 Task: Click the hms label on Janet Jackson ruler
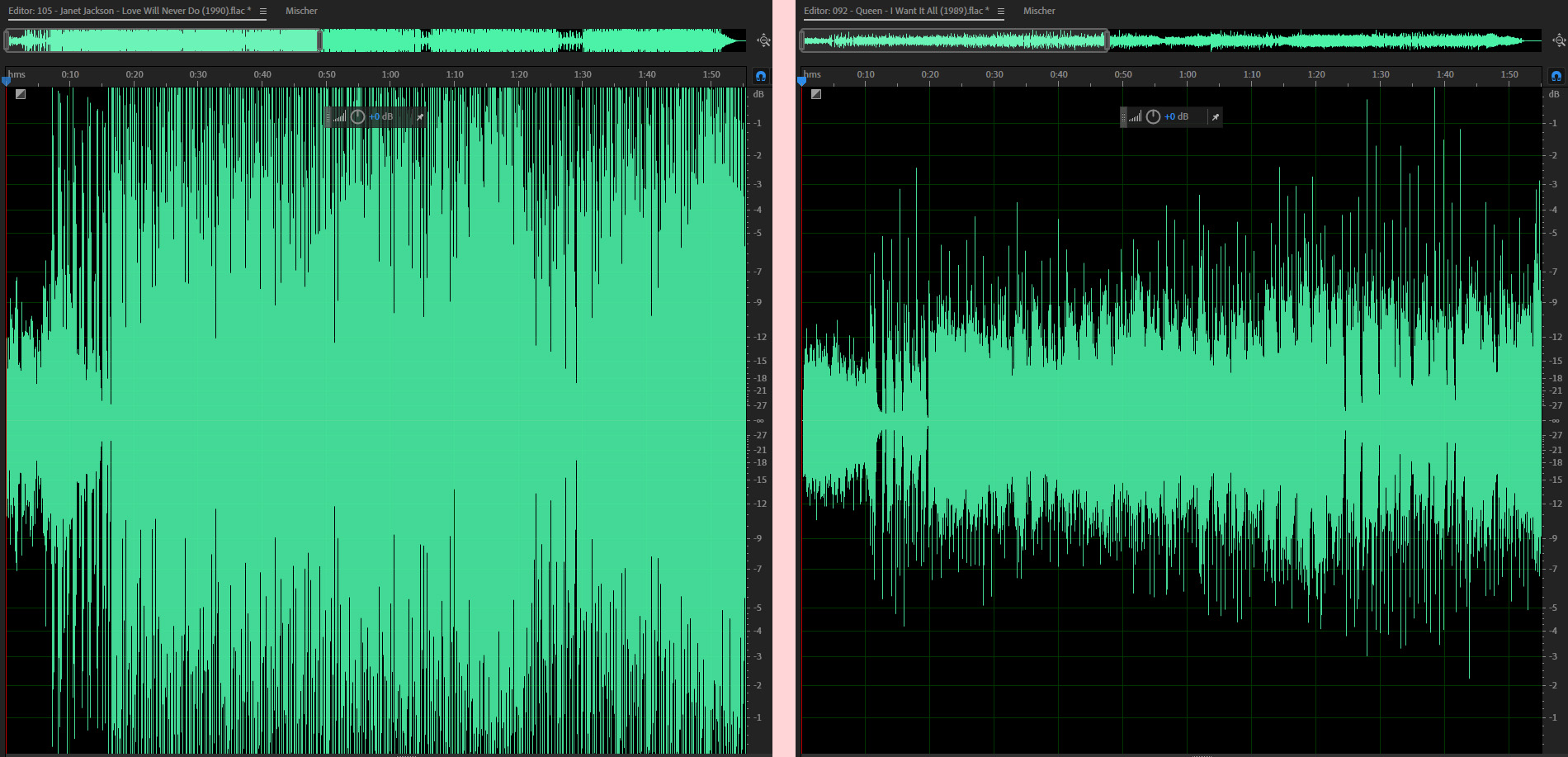(17, 74)
